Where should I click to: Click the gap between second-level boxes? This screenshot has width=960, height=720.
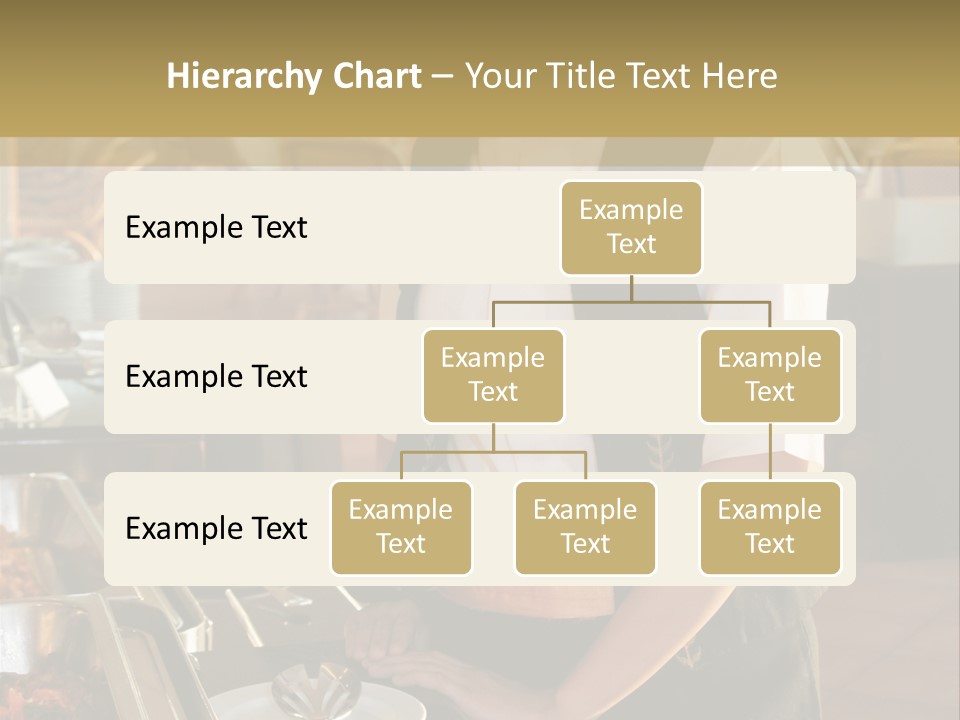click(x=631, y=376)
